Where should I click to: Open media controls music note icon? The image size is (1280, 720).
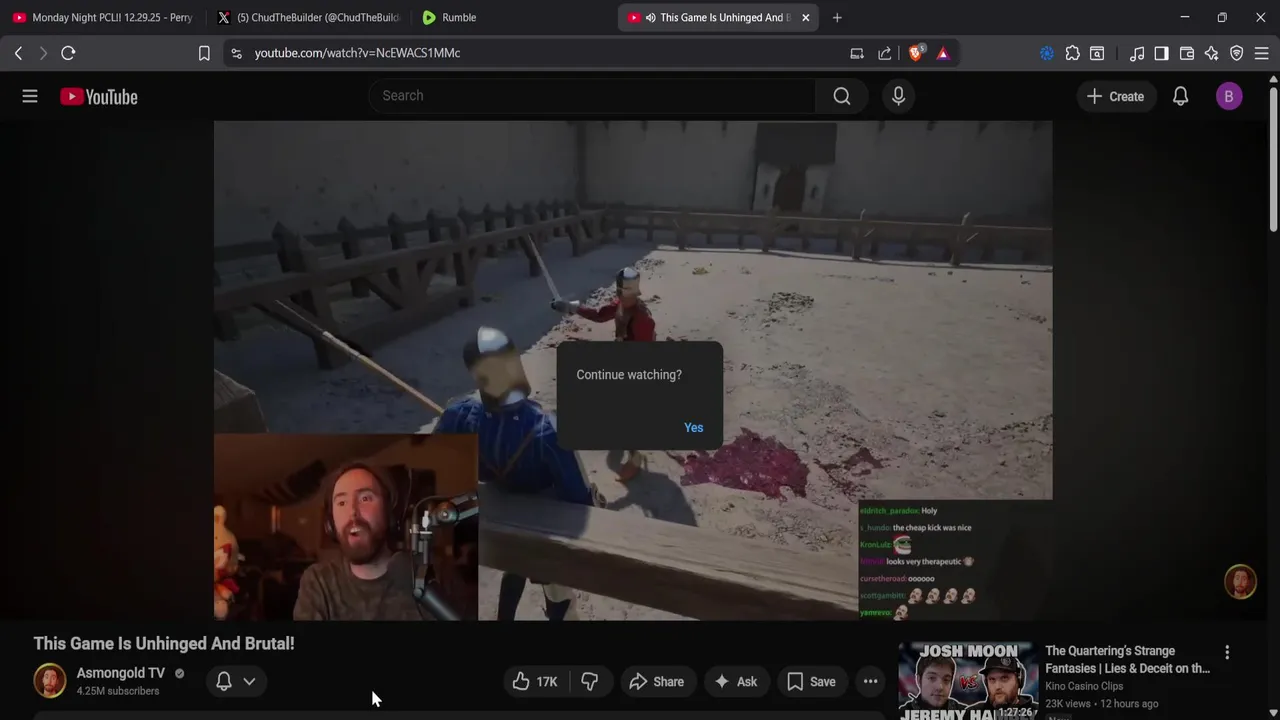[x=1137, y=53]
